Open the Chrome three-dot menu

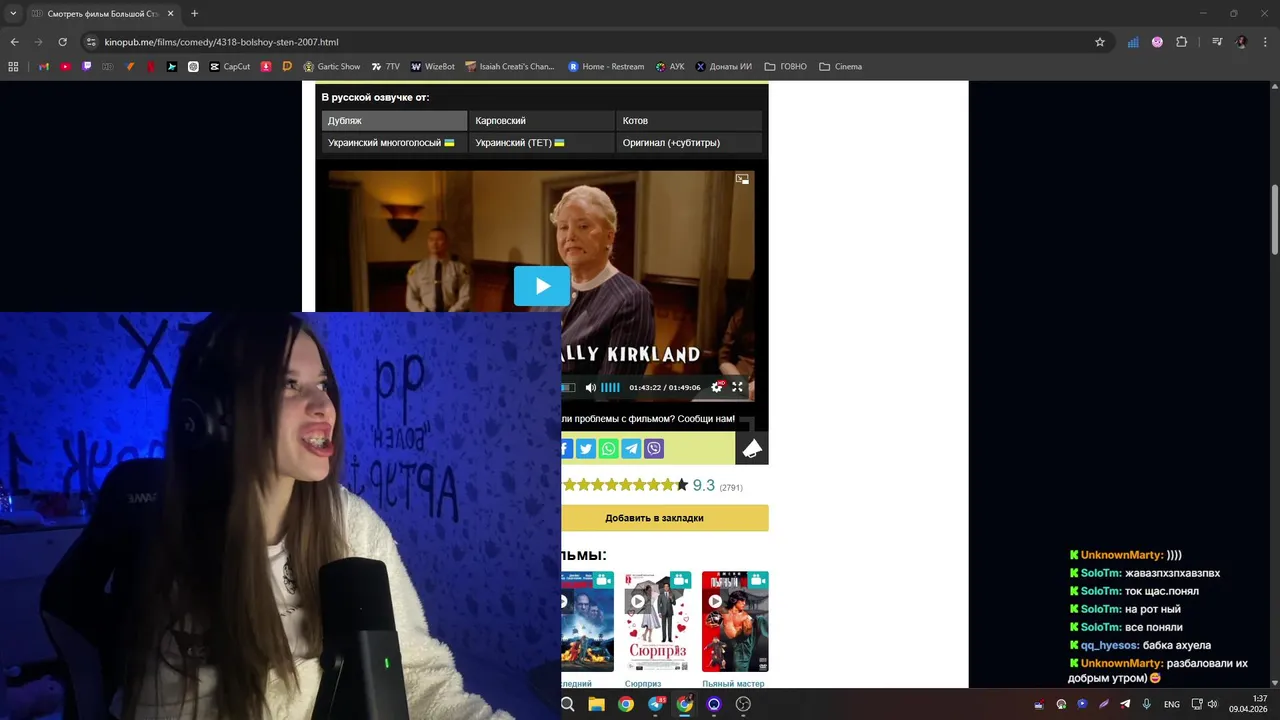point(1266,42)
